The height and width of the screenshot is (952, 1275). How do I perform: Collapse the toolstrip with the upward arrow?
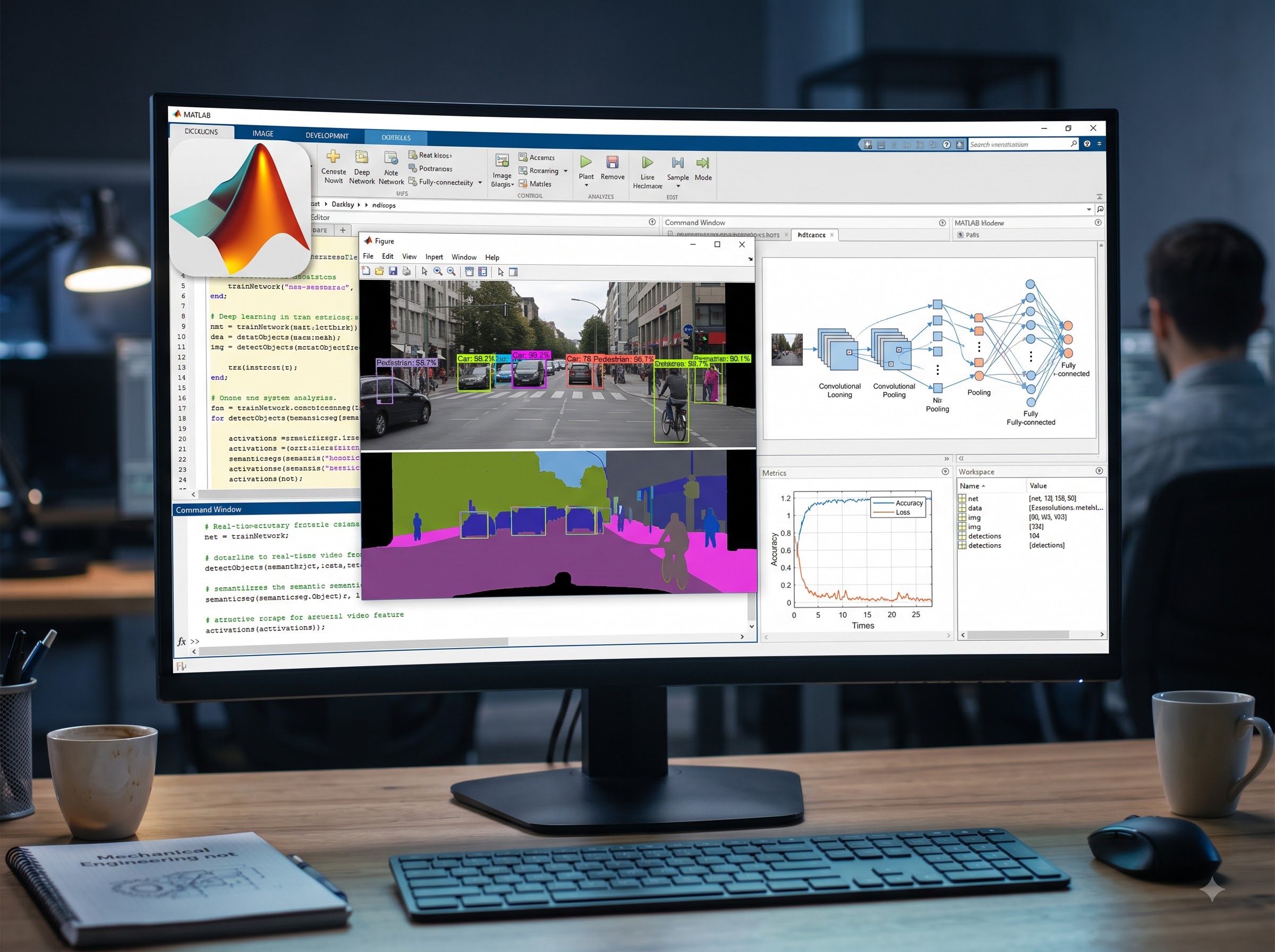(x=1099, y=197)
